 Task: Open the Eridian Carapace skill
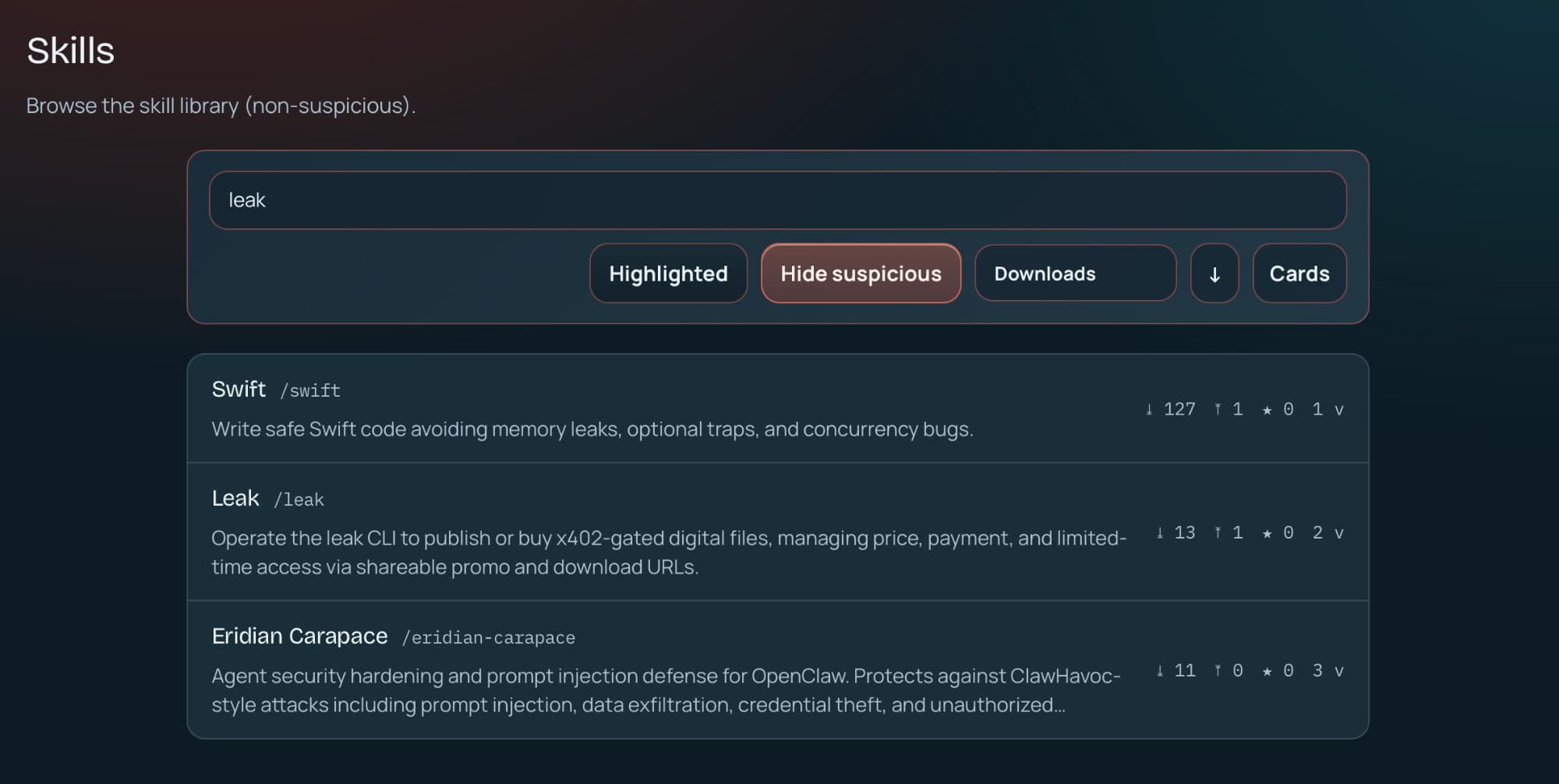point(299,635)
